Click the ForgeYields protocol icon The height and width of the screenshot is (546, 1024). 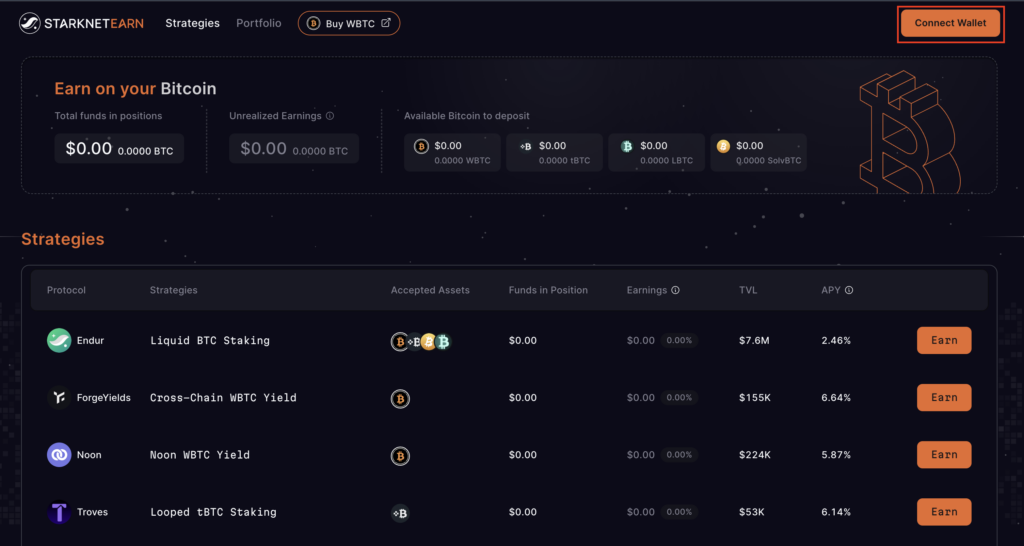59,398
